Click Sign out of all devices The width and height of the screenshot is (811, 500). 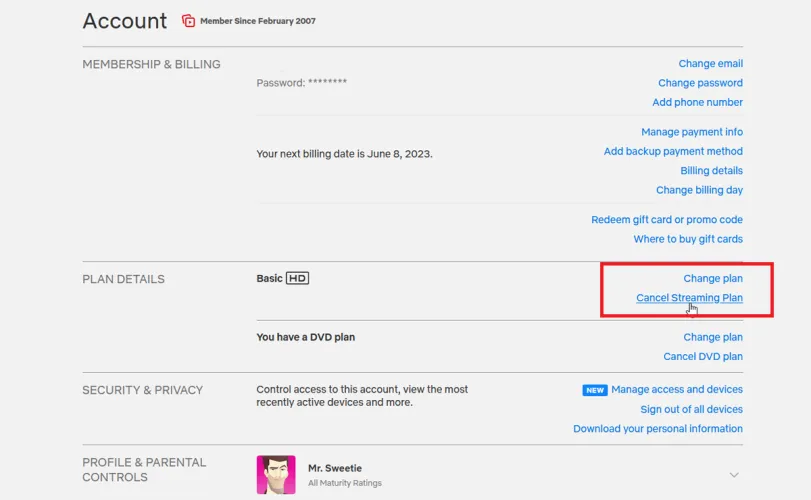pos(691,409)
